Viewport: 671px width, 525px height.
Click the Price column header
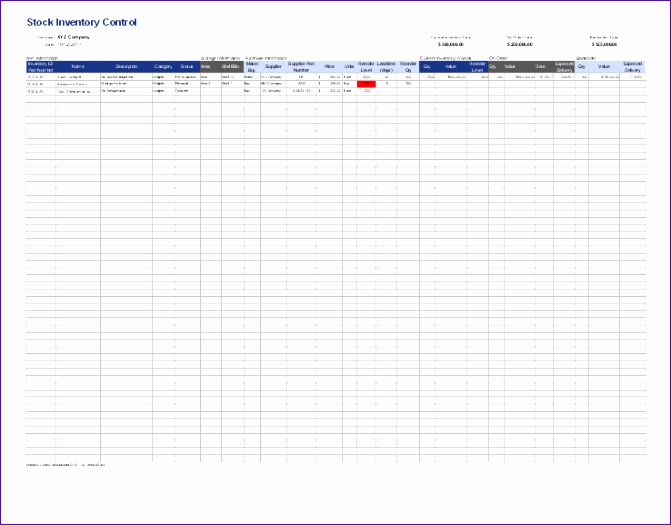coord(330,66)
